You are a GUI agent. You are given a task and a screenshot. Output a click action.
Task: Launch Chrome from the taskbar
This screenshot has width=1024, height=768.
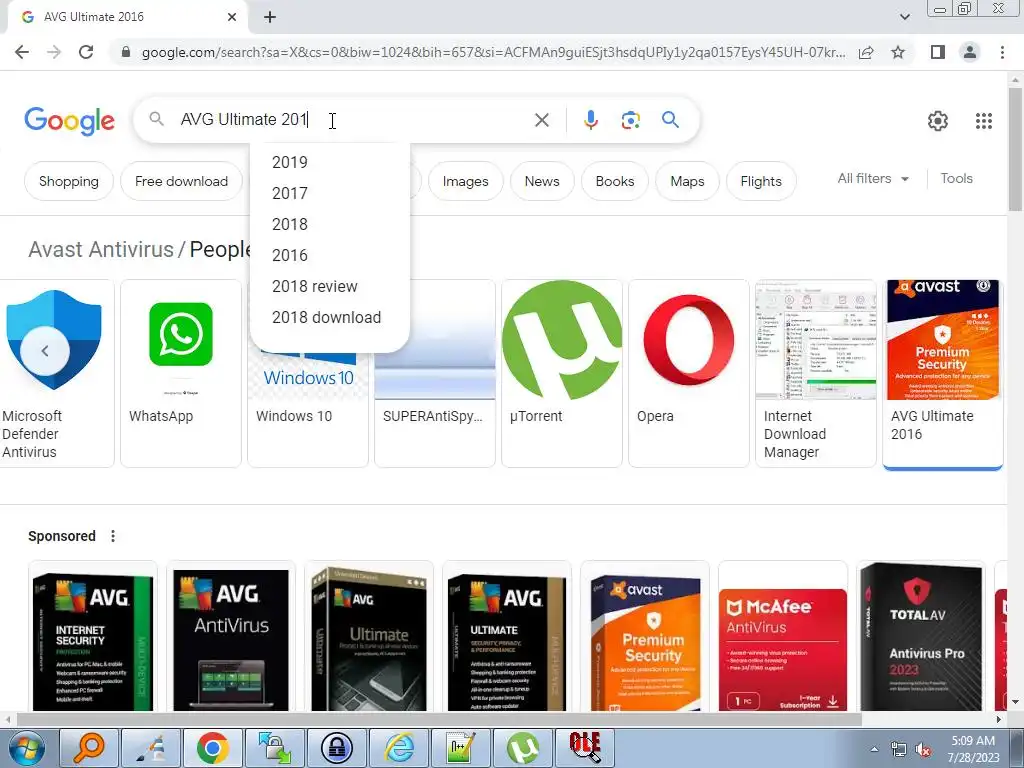[x=212, y=748]
